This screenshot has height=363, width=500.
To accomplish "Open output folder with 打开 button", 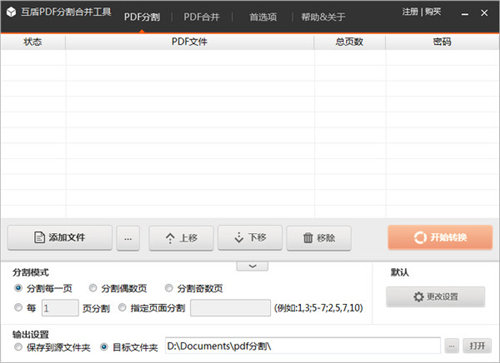I will click(477, 346).
